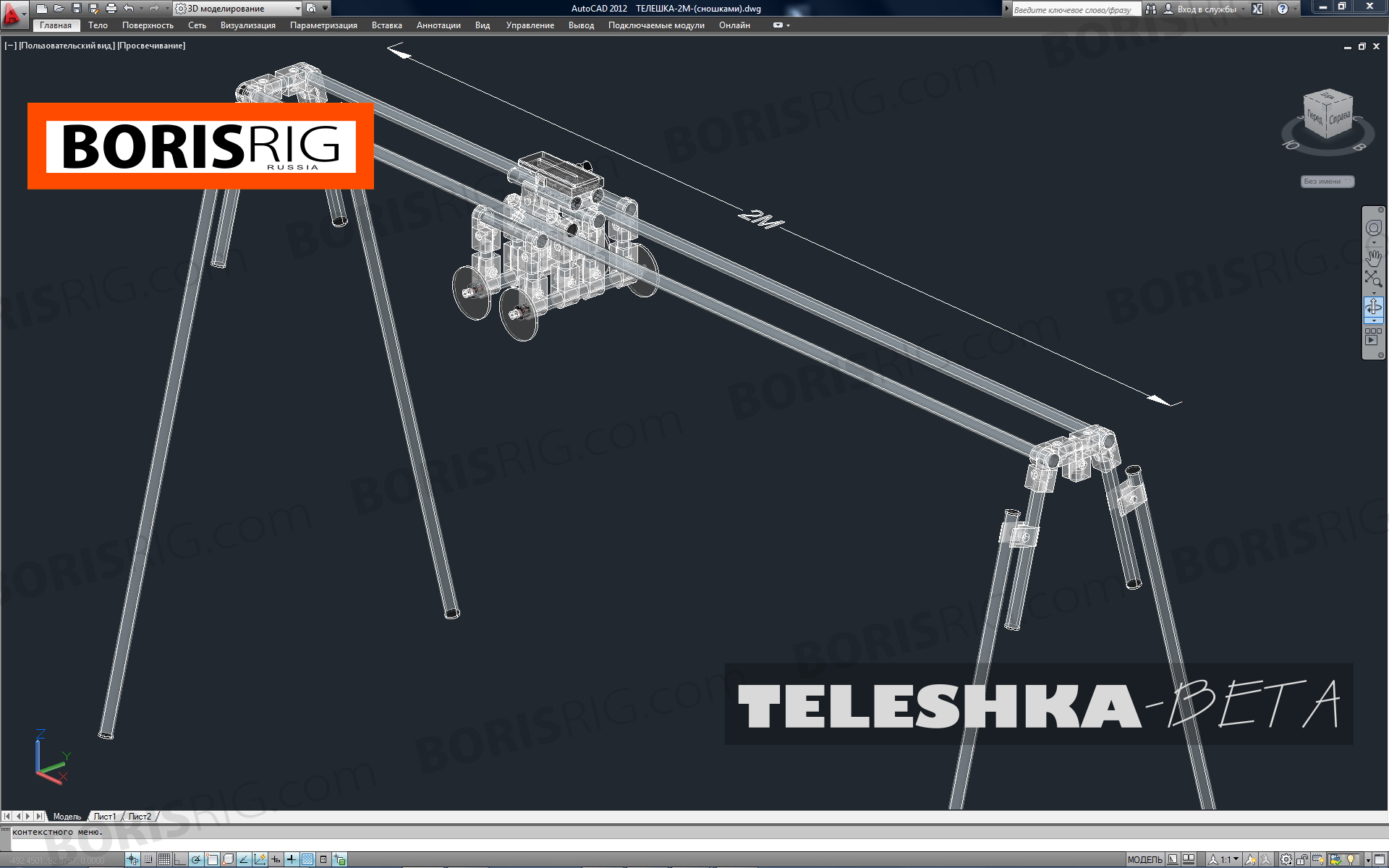This screenshot has height=868, width=1389.
Task: Open the Управление ribbon tab
Action: coord(530,25)
